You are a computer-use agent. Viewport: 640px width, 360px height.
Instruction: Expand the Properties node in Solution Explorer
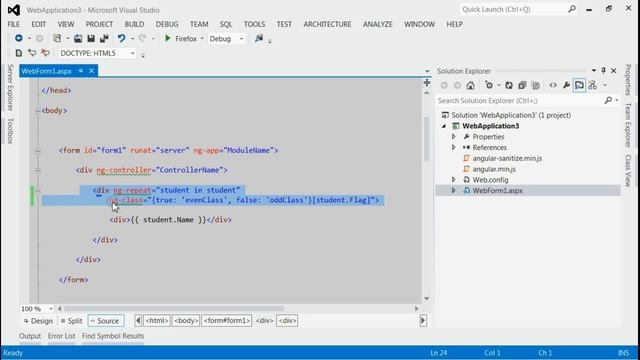pos(453,137)
